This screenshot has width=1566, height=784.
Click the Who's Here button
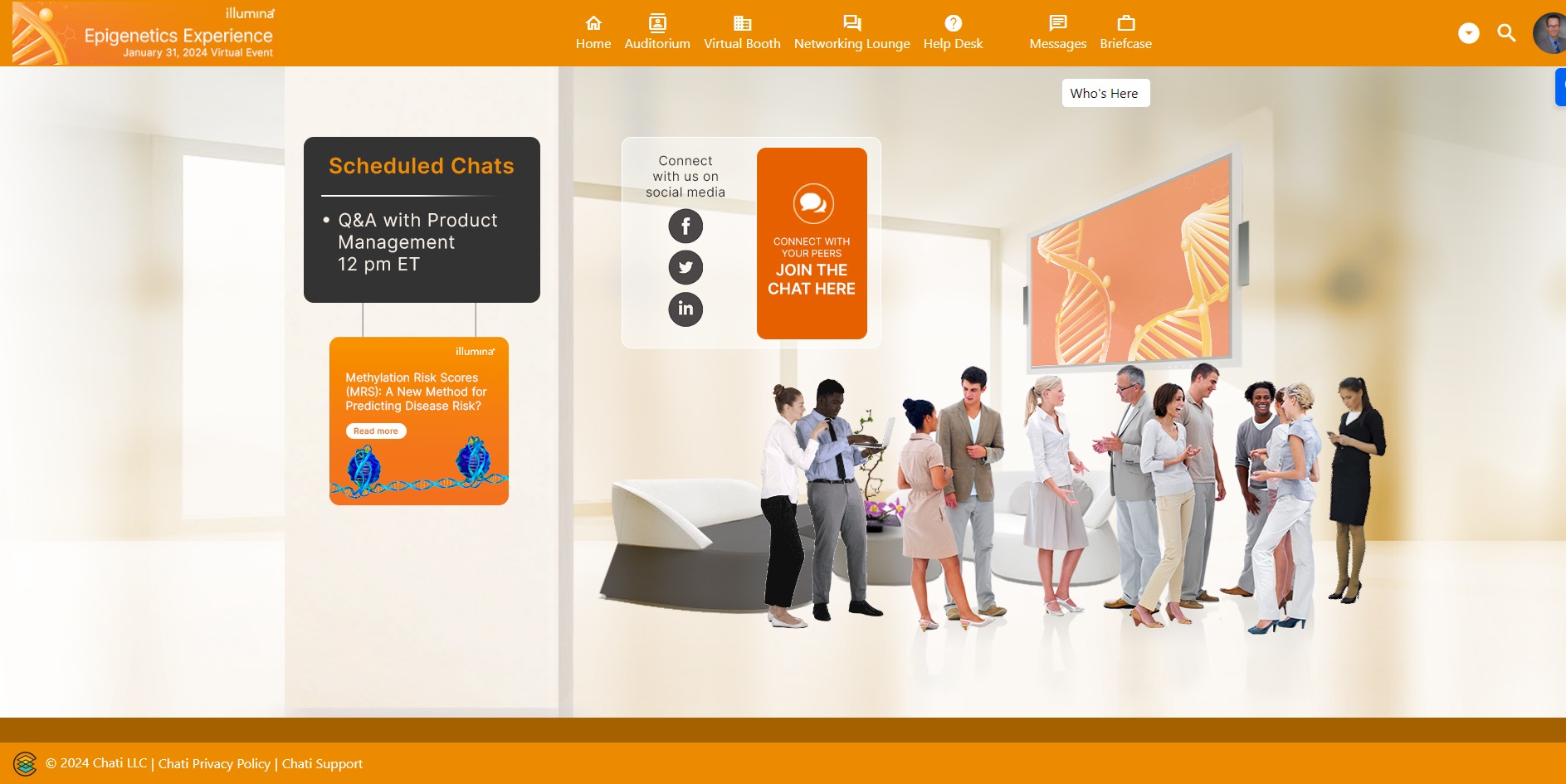click(1105, 93)
